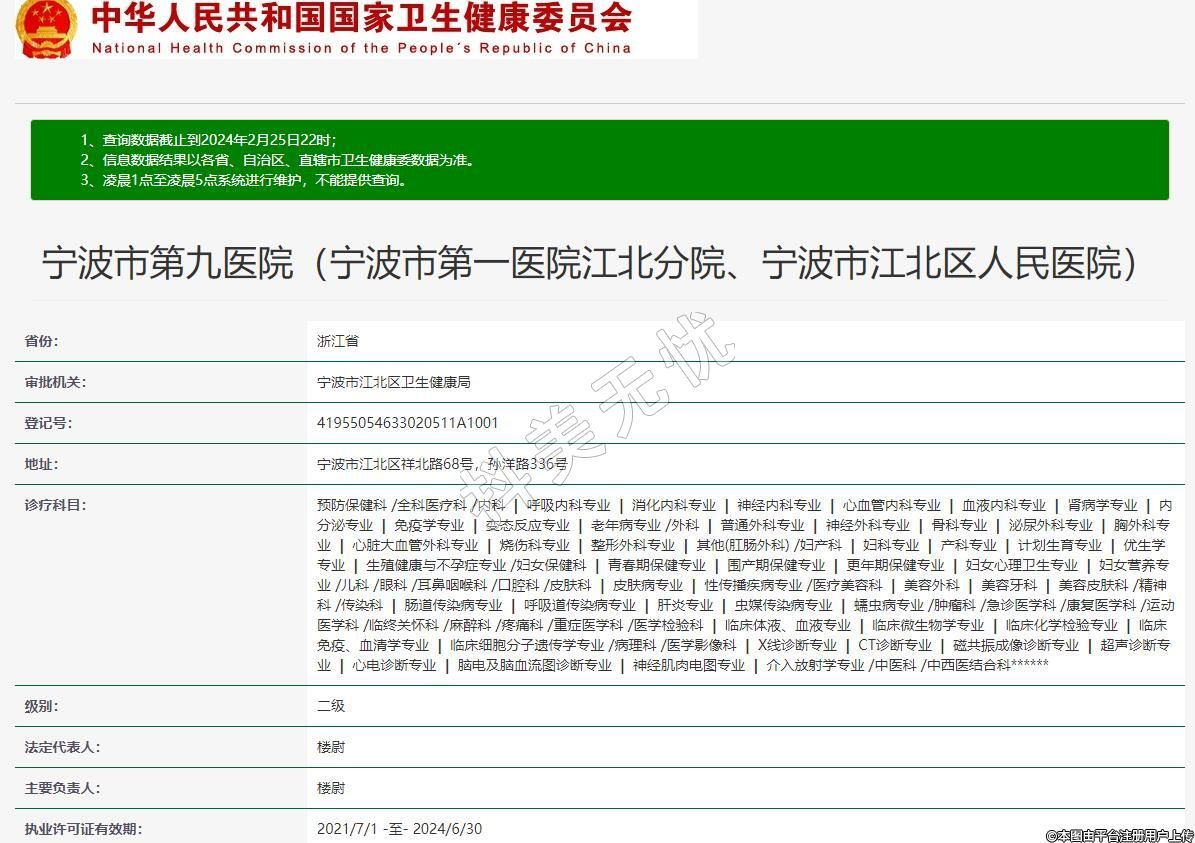Select the 浙江省 province value
The width and height of the screenshot is (1195, 843).
pos(338,341)
